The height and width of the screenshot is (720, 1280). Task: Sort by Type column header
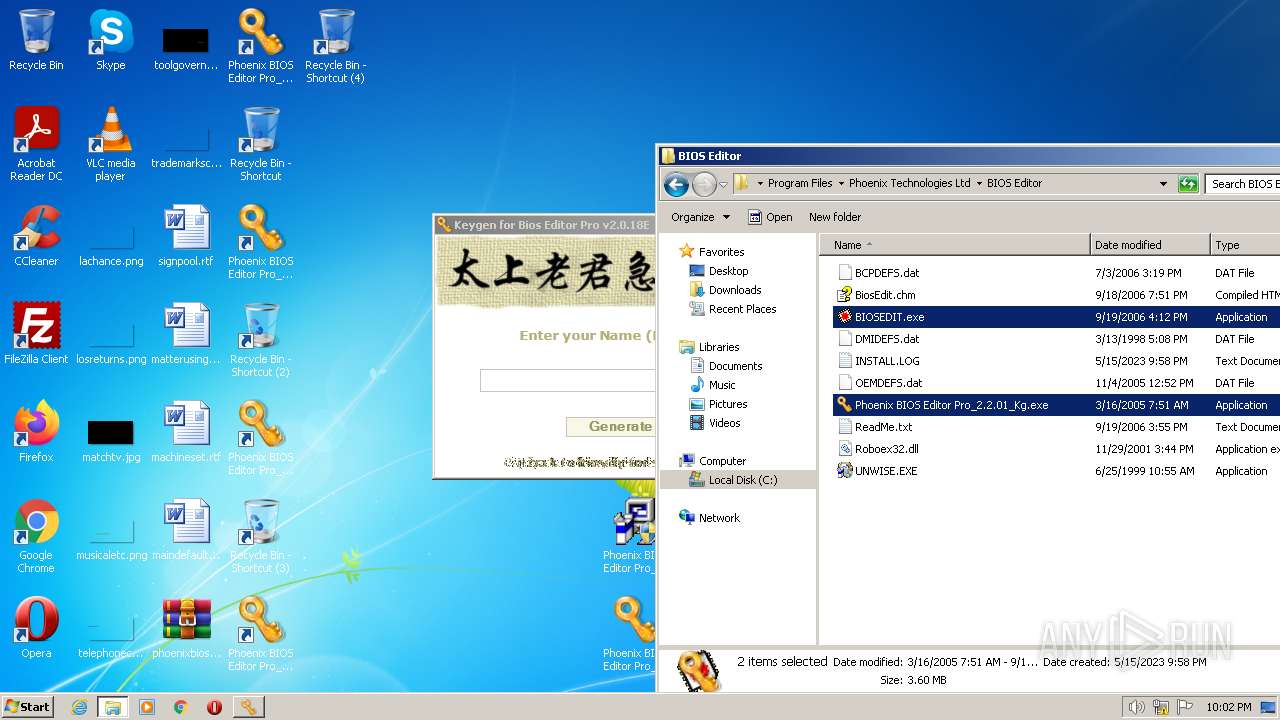pos(1244,245)
